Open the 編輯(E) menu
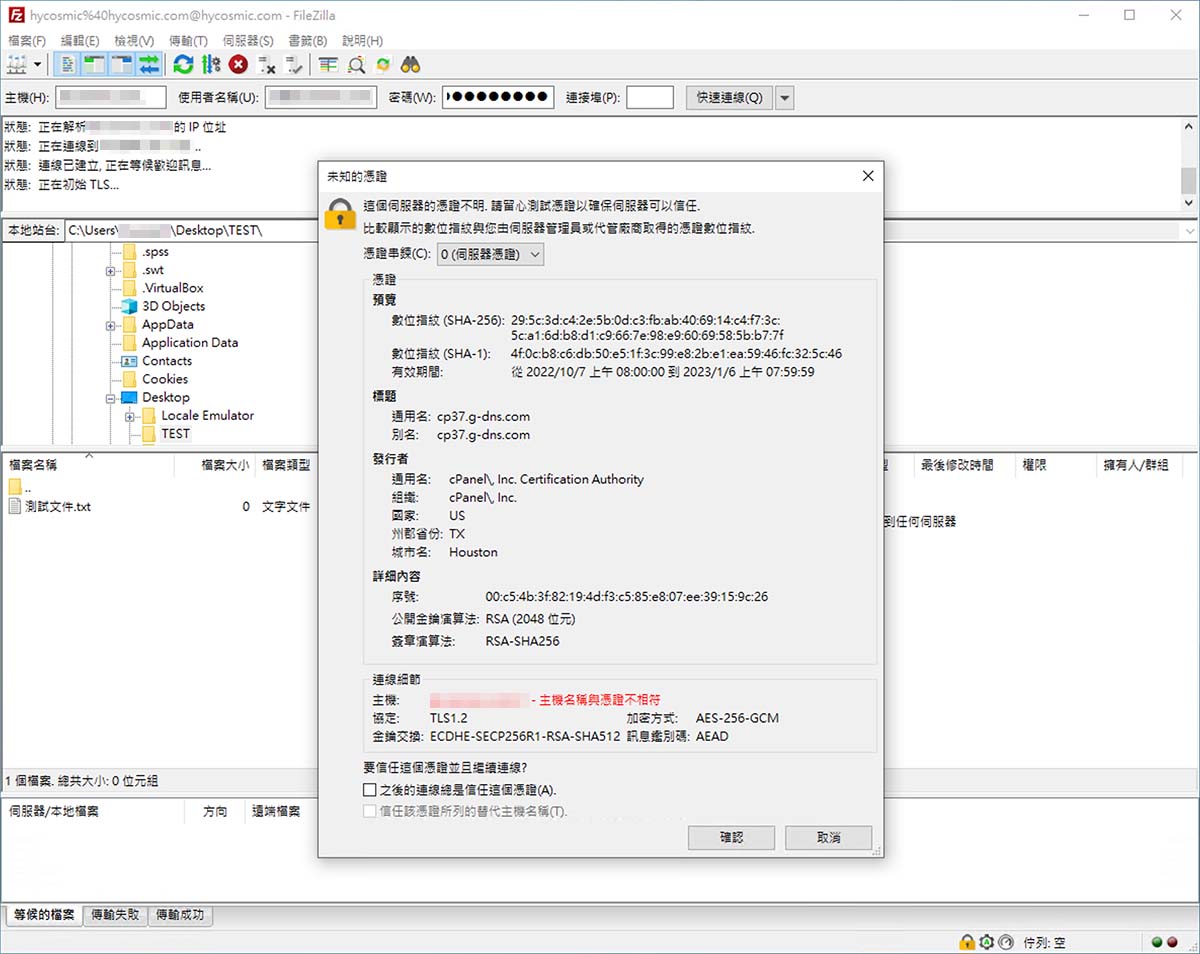Image resolution: width=1200 pixels, height=954 pixels. pos(80,41)
